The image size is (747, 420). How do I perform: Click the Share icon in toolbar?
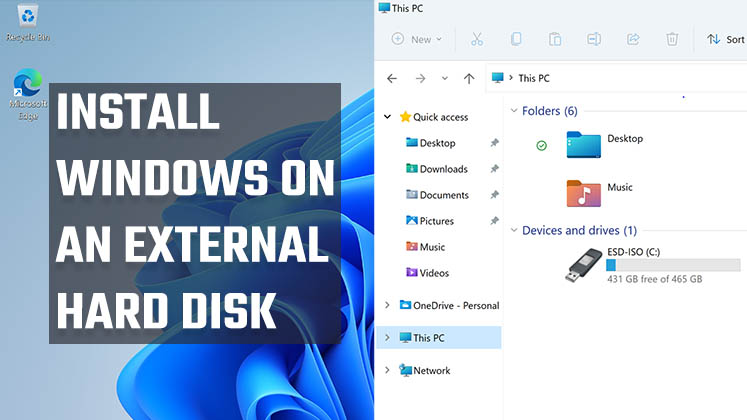tap(633, 39)
